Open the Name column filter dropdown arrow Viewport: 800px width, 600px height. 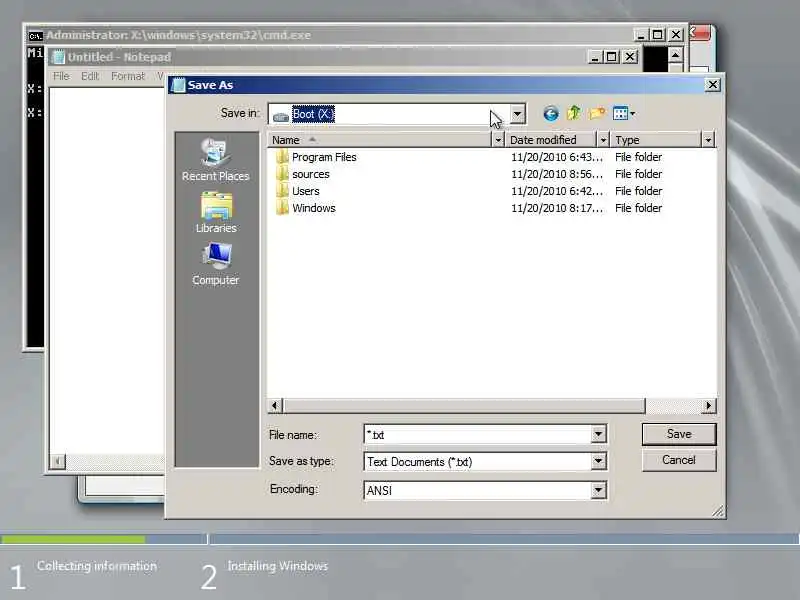pos(498,139)
